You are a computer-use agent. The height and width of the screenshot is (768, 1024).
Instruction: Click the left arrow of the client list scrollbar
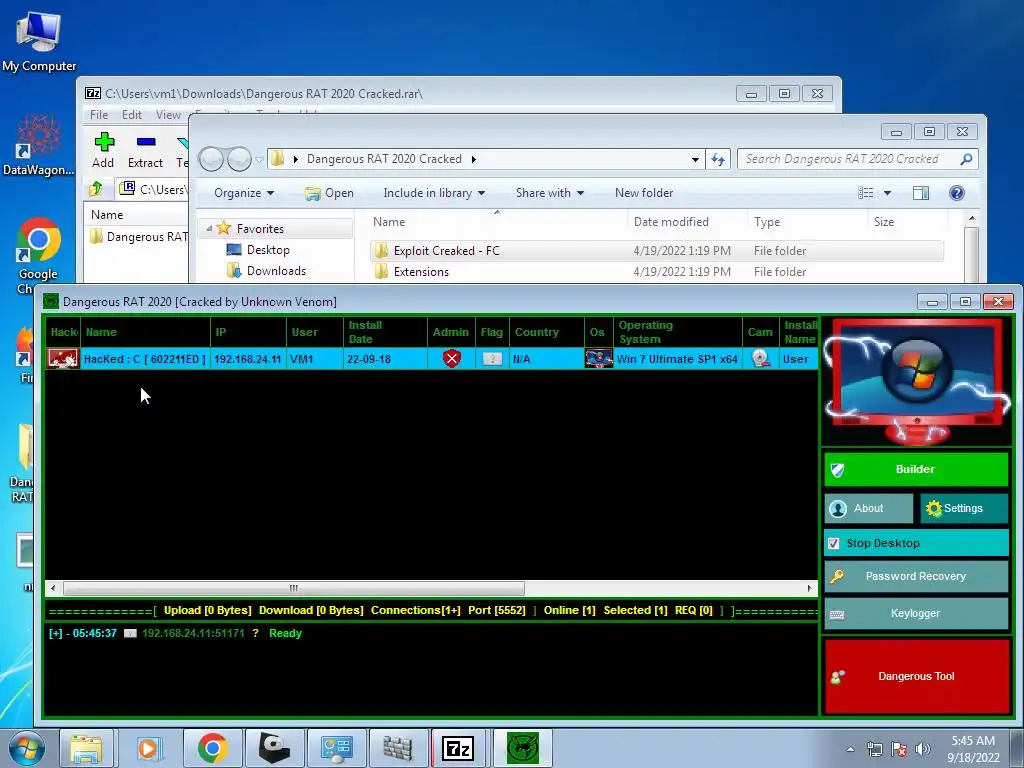click(x=53, y=588)
